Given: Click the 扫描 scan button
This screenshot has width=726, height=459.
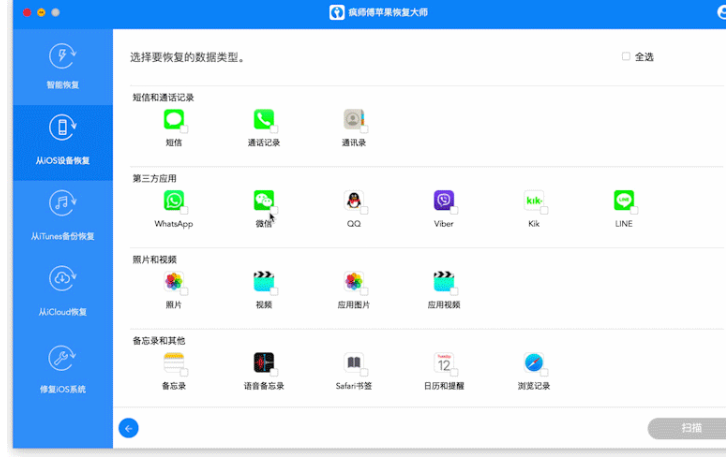Looking at the screenshot, I should [689, 428].
